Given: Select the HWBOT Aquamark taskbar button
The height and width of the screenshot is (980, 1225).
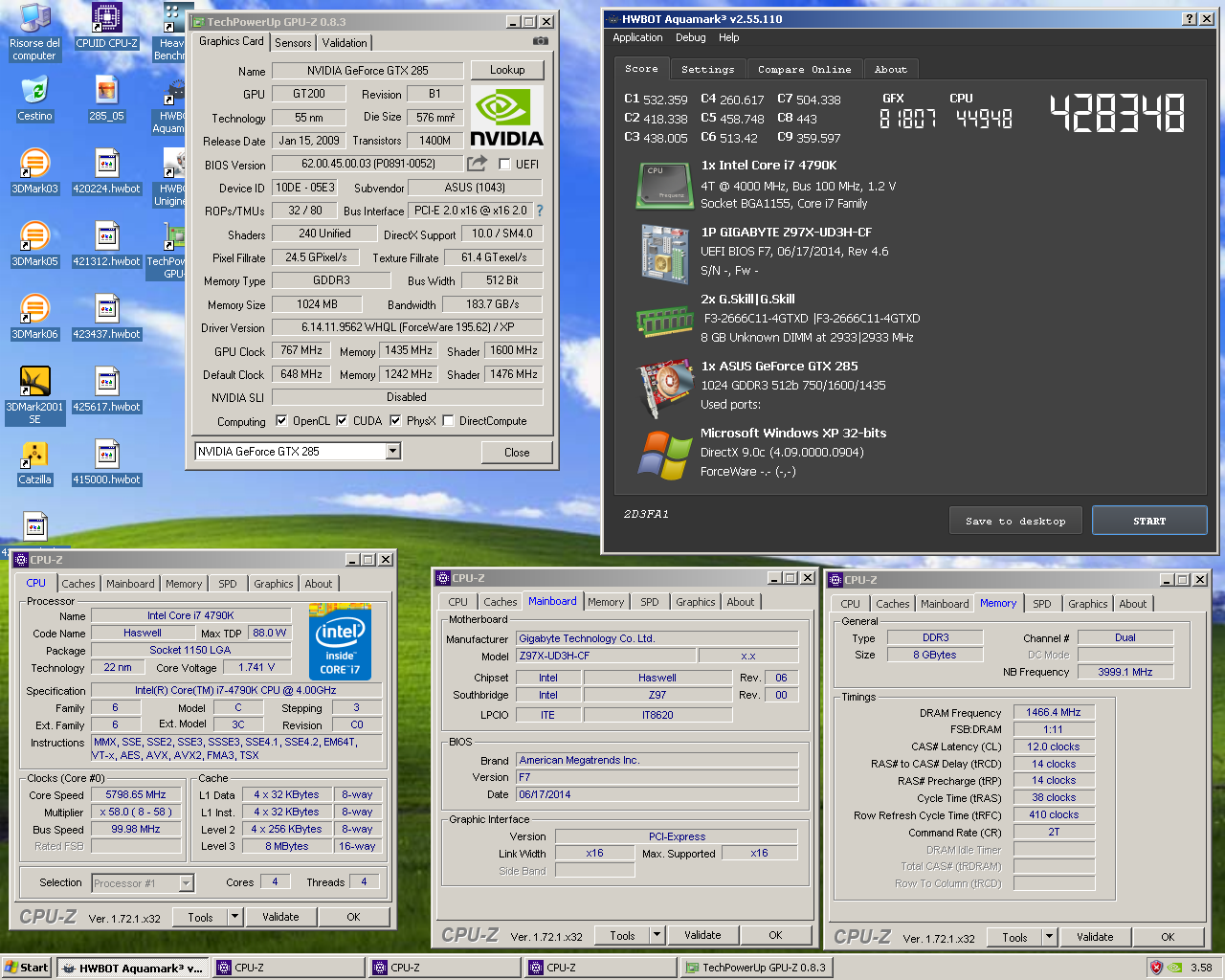Looking at the screenshot, I should [131, 968].
